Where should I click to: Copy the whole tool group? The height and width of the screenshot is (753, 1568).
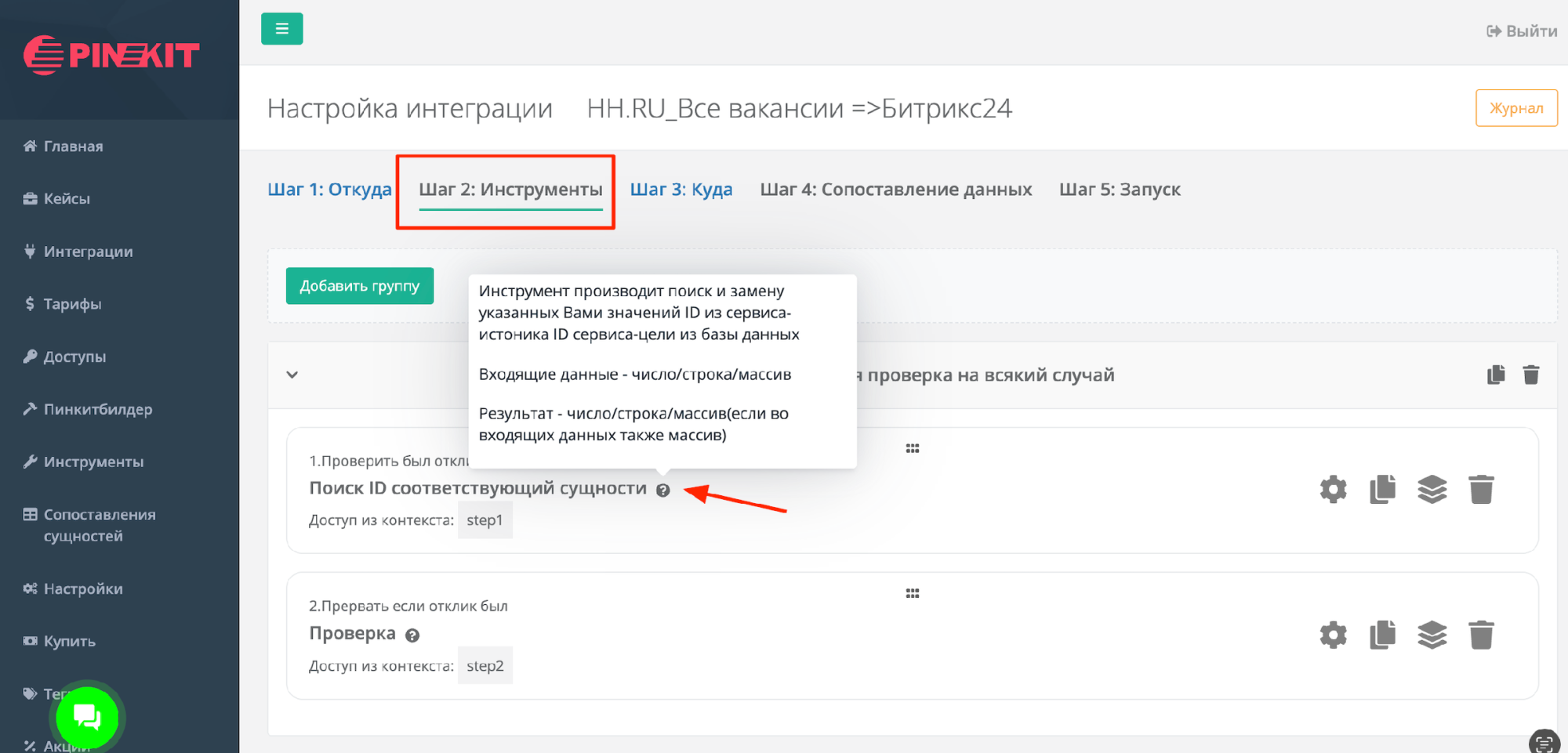1496,375
